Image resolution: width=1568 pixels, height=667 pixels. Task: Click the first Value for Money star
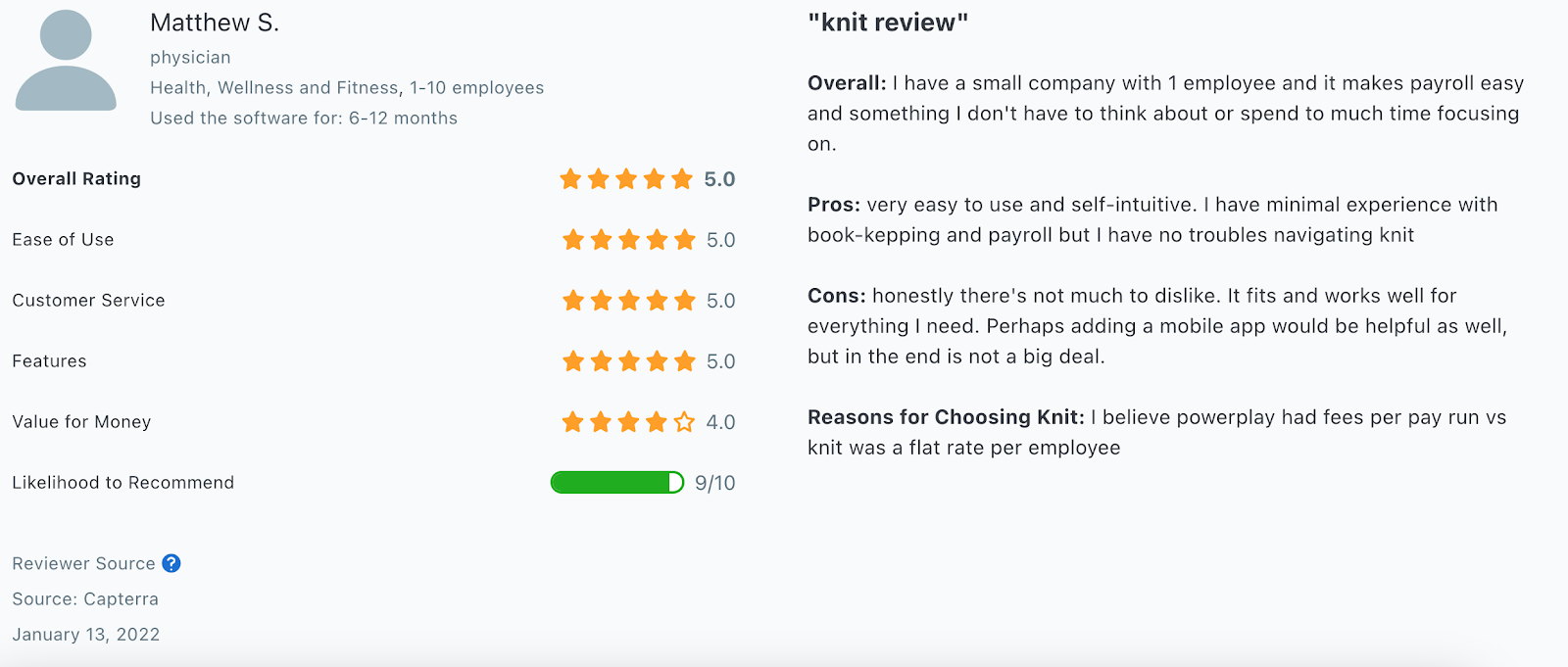(x=573, y=422)
